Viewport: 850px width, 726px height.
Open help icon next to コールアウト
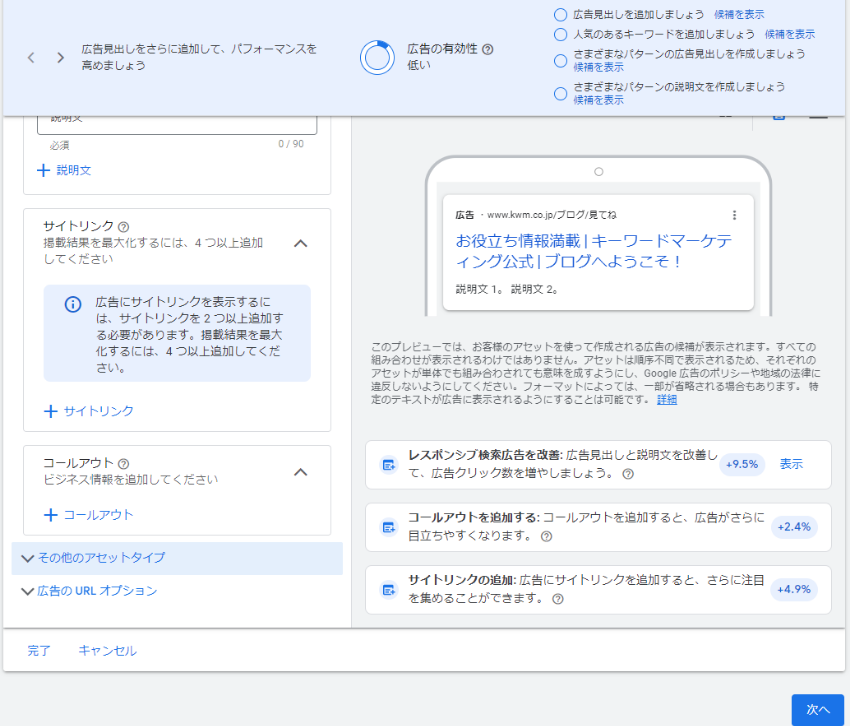[124, 464]
